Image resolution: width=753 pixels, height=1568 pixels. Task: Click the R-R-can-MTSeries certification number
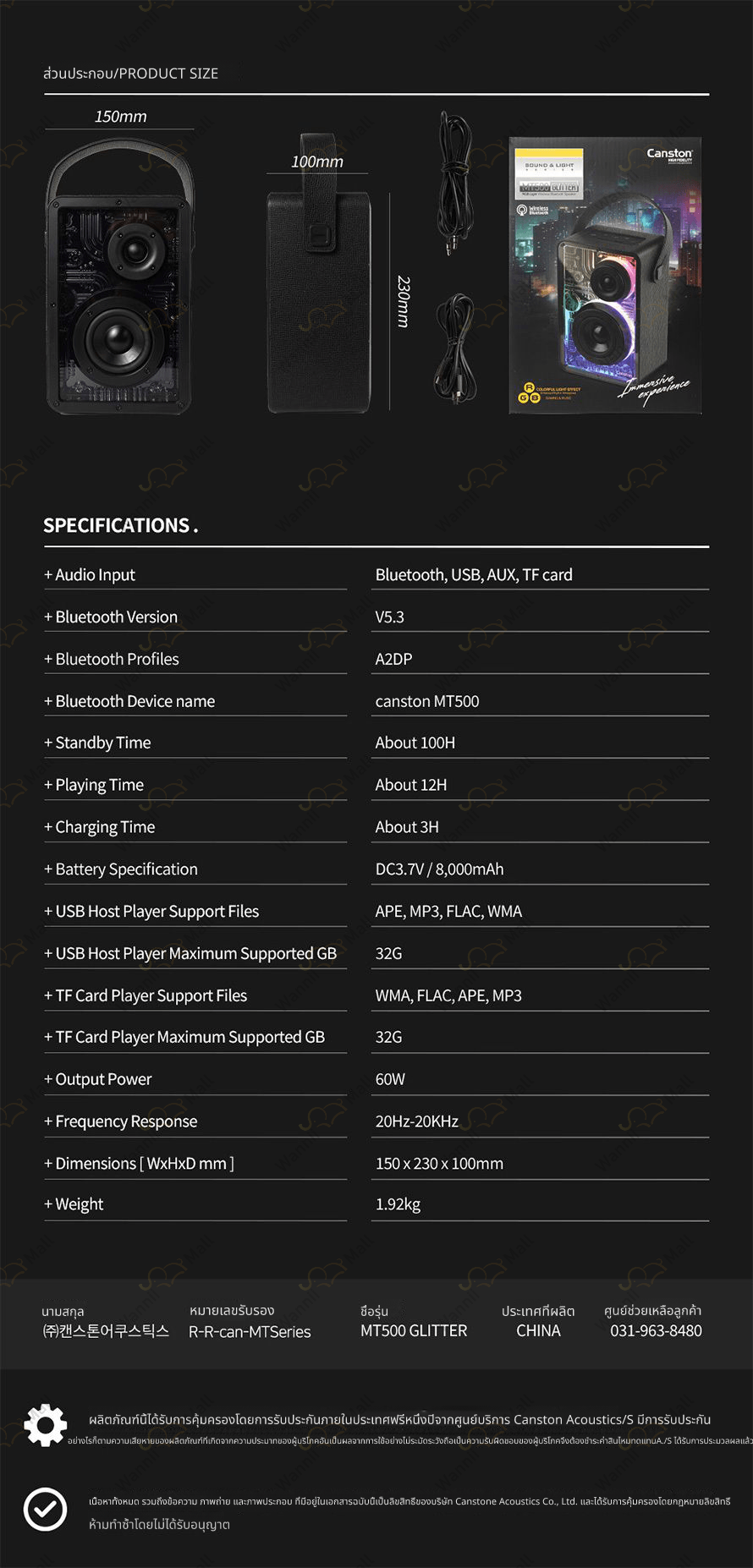tap(250, 1331)
